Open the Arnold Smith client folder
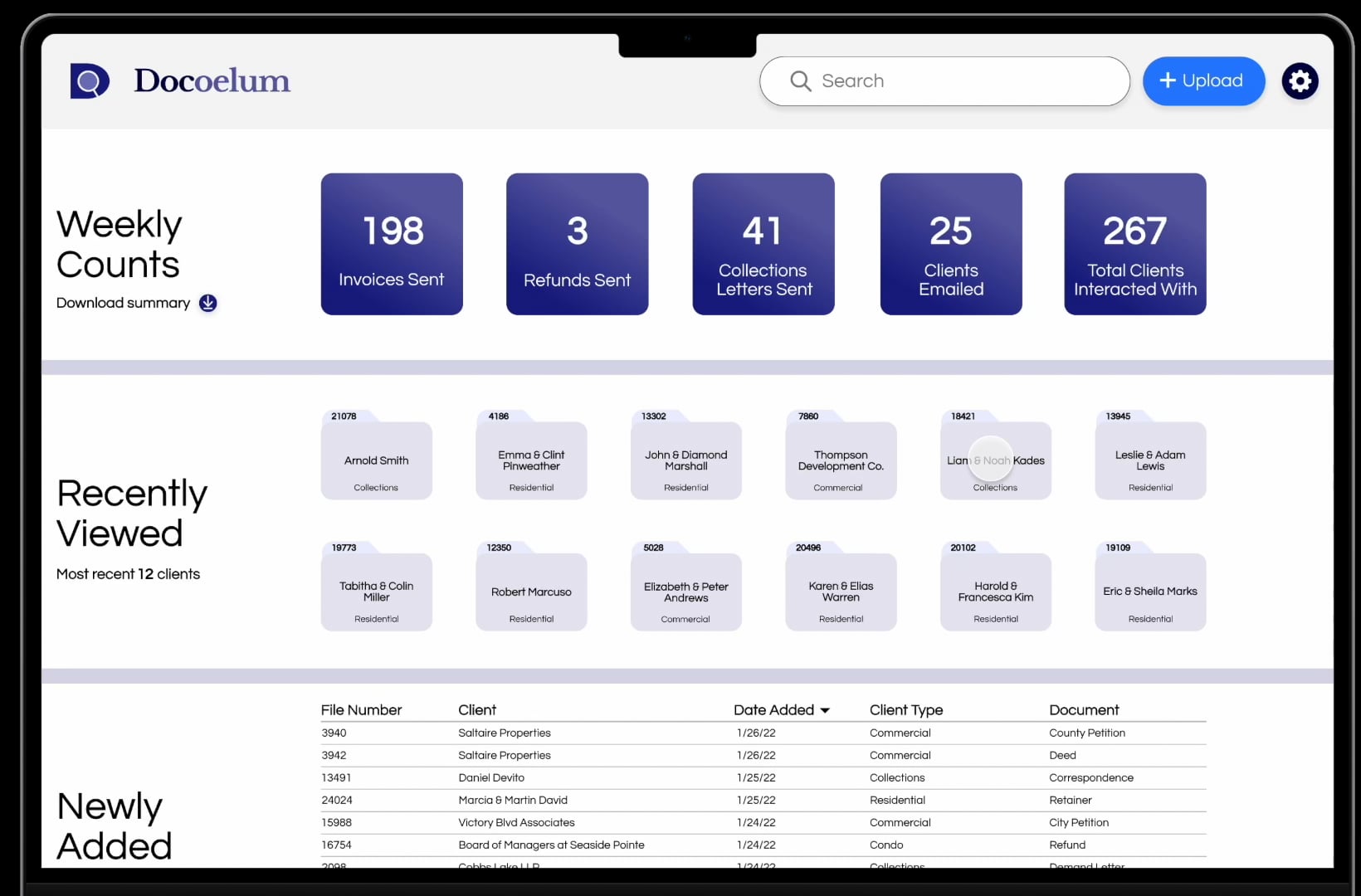 click(x=377, y=455)
